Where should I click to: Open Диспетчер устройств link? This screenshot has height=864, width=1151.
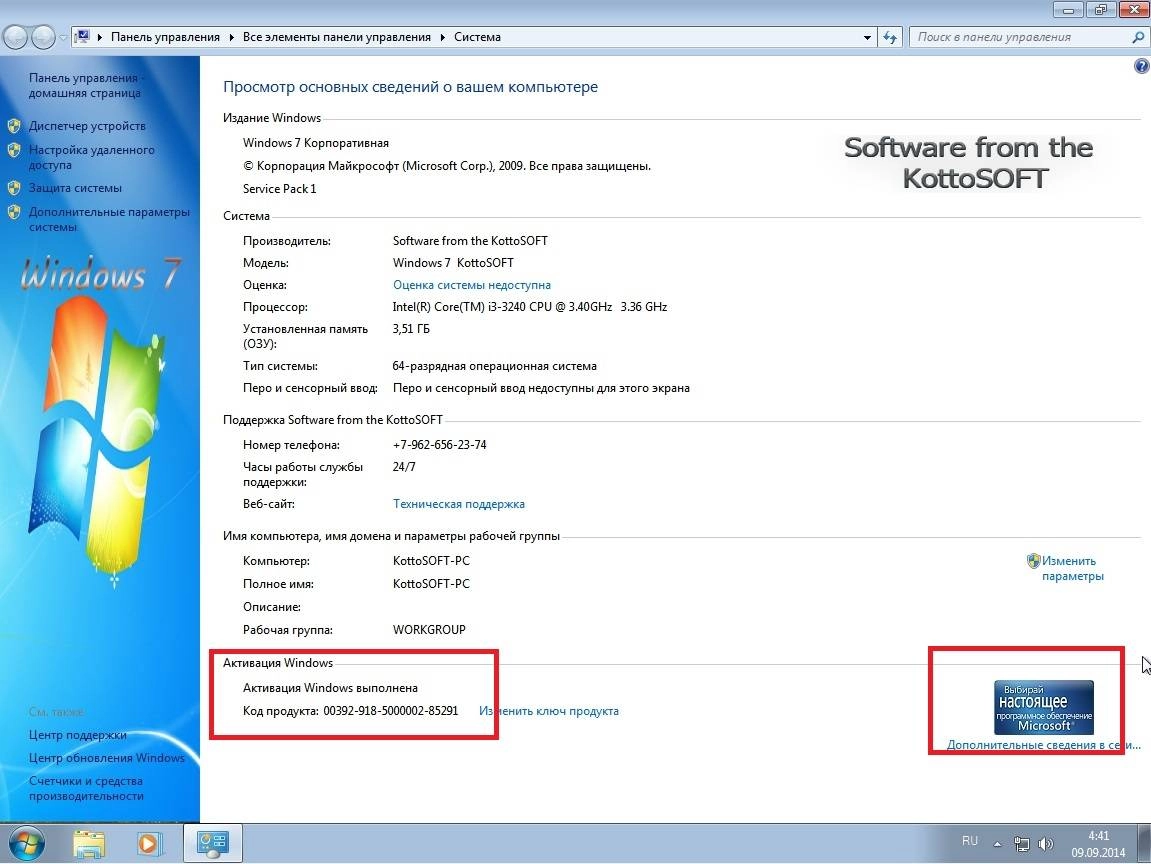pyautogui.click(x=87, y=126)
